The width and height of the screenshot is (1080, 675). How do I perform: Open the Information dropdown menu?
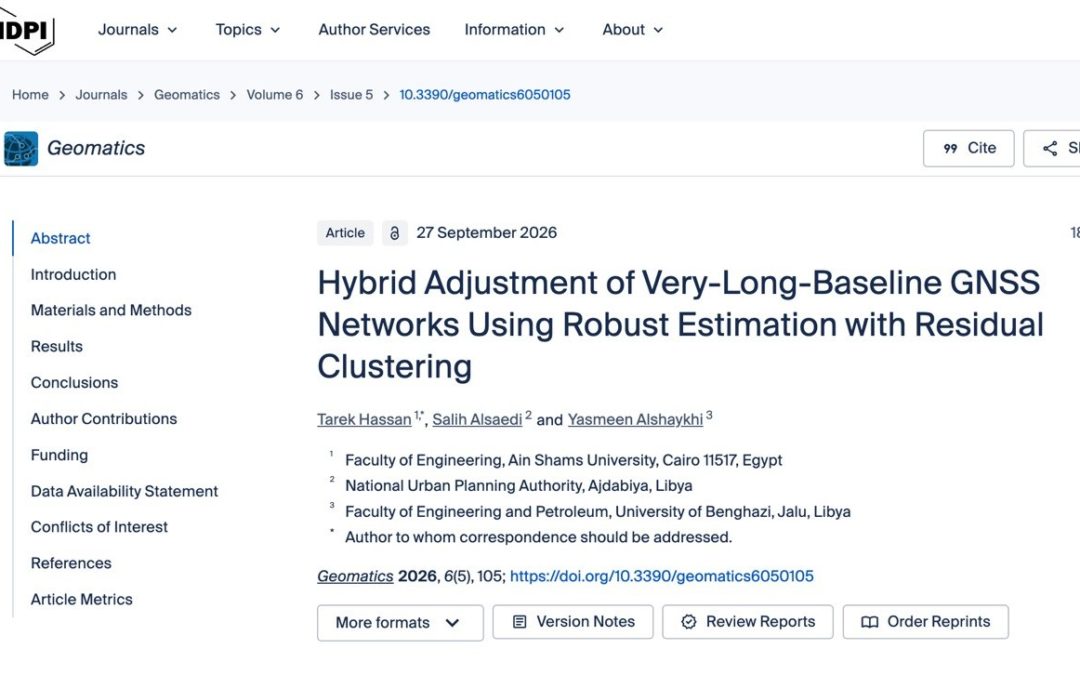pyautogui.click(x=515, y=30)
